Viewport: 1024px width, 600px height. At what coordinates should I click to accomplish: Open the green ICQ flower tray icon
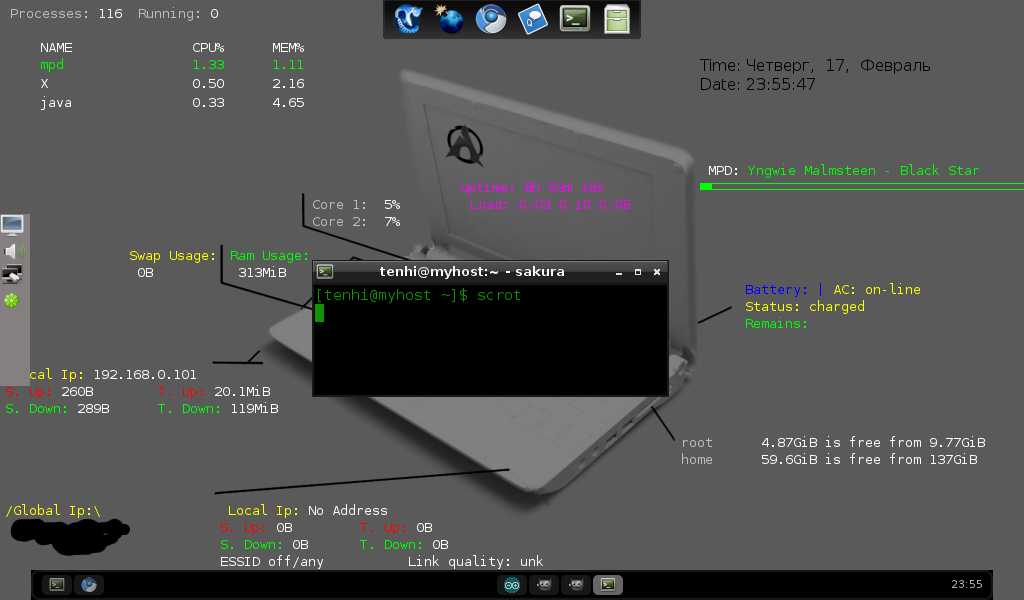click(12, 300)
